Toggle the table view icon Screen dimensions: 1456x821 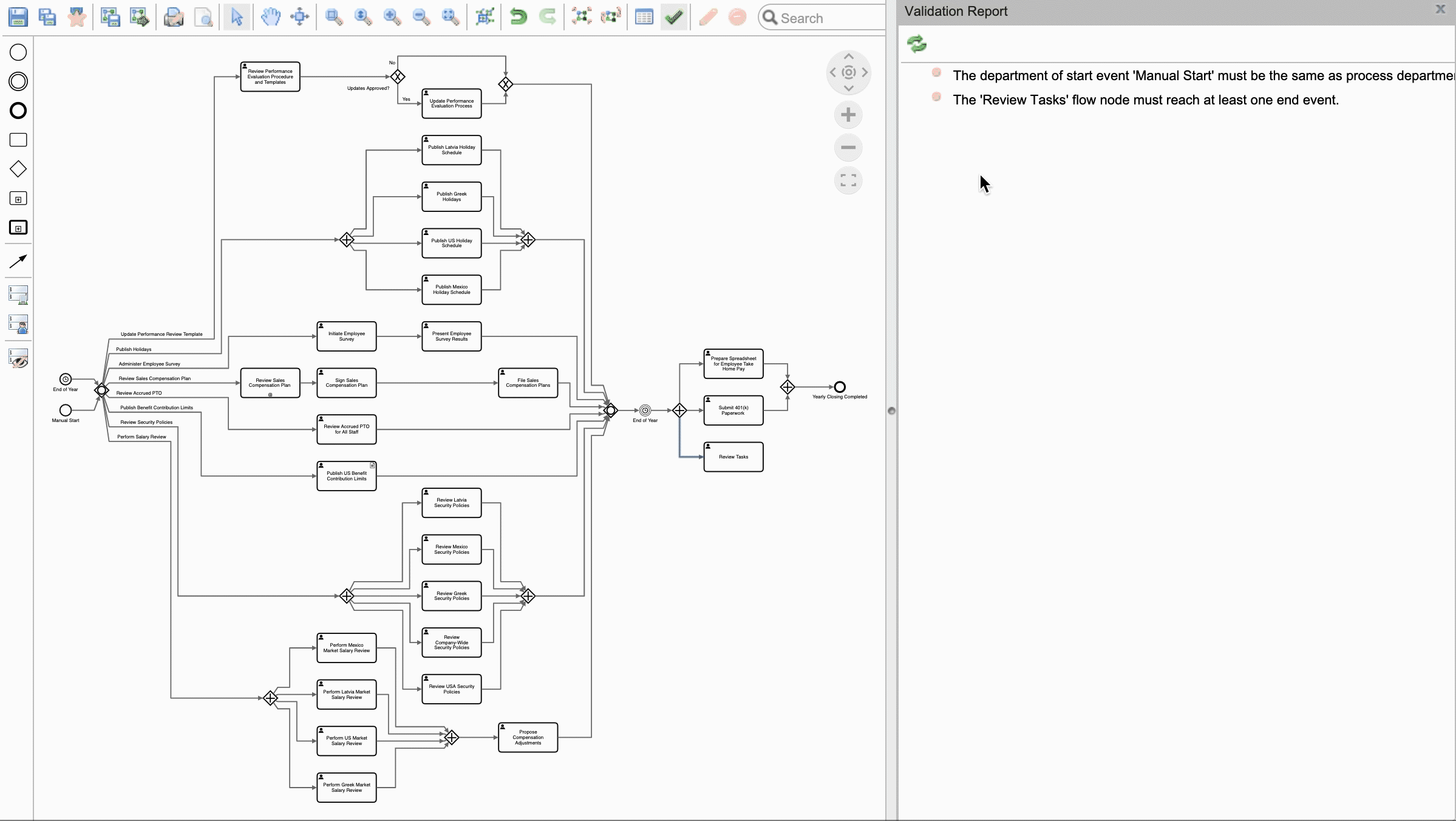pyautogui.click(x=644, y=17)
